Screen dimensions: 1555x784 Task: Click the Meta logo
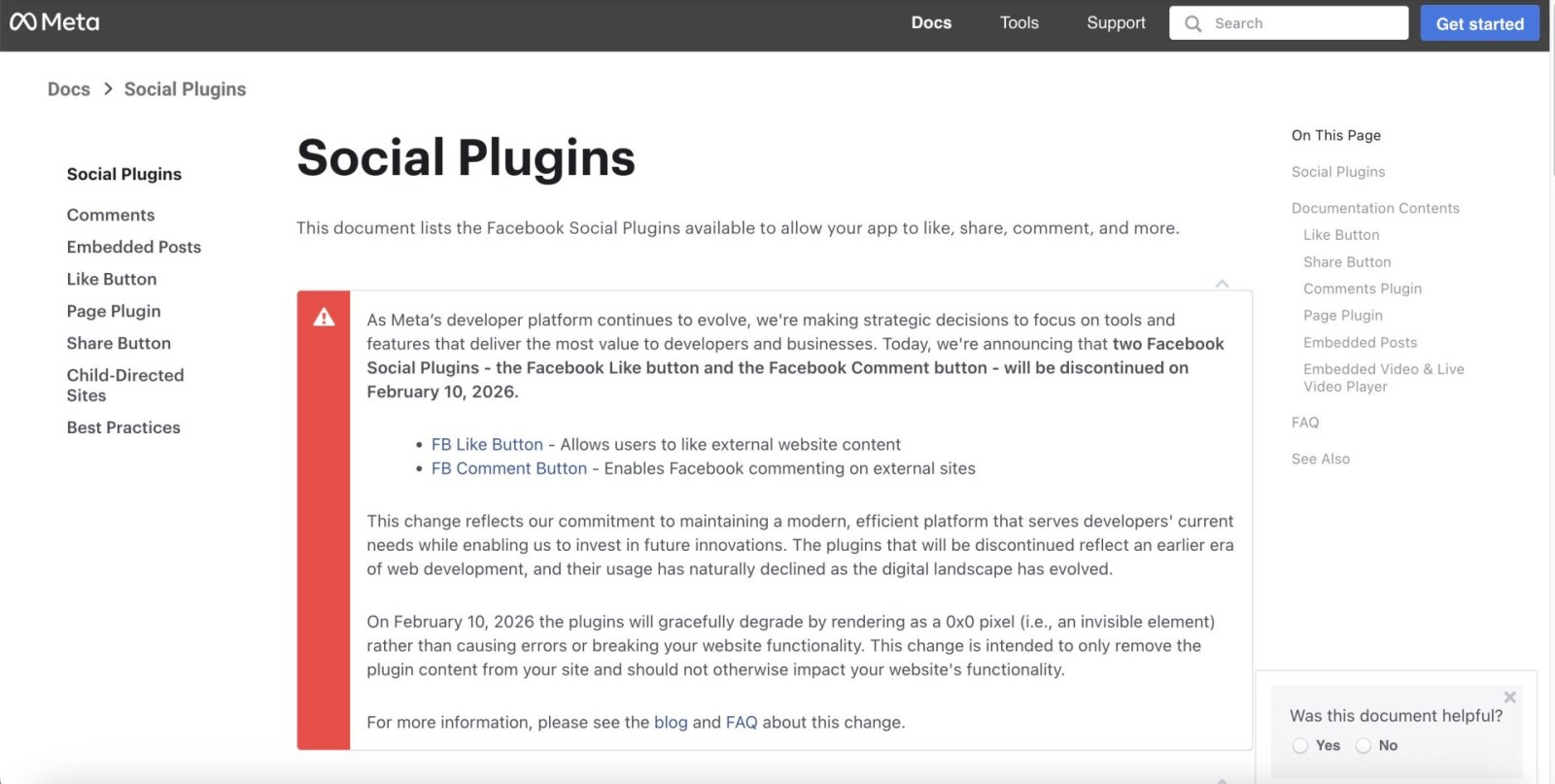(54, 22)
